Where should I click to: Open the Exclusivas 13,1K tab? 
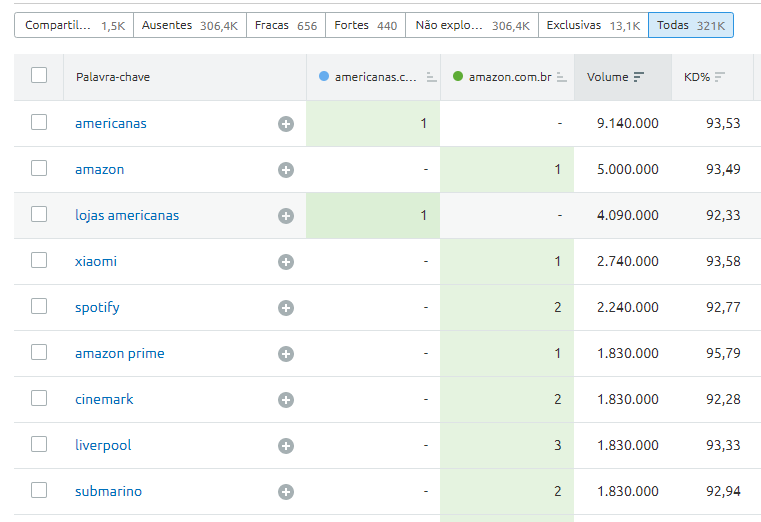[592, 25]
